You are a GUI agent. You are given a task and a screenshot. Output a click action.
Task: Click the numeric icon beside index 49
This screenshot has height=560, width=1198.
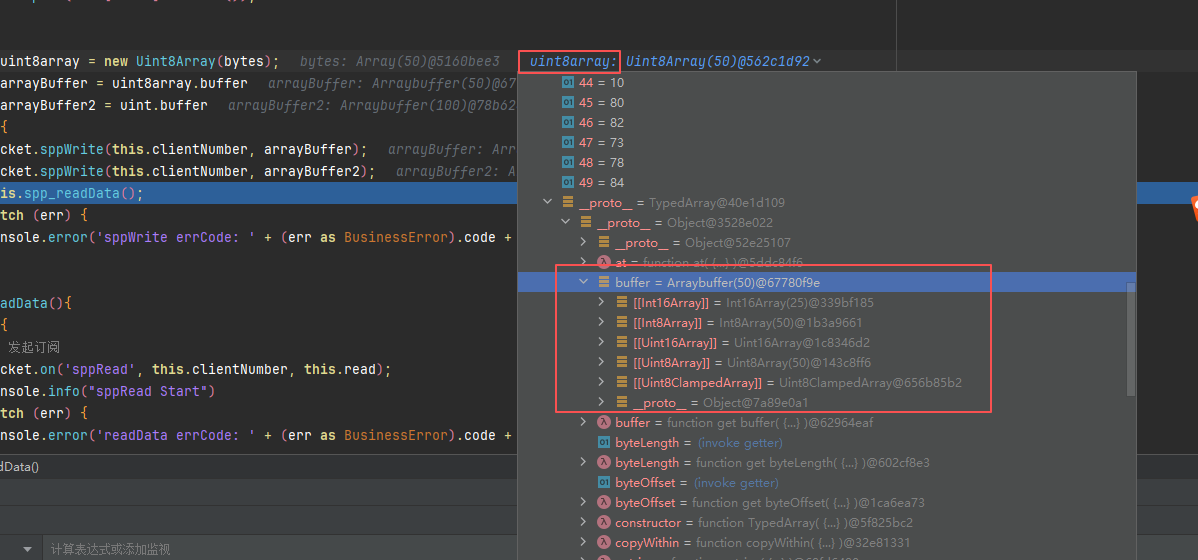coord(568,183)
